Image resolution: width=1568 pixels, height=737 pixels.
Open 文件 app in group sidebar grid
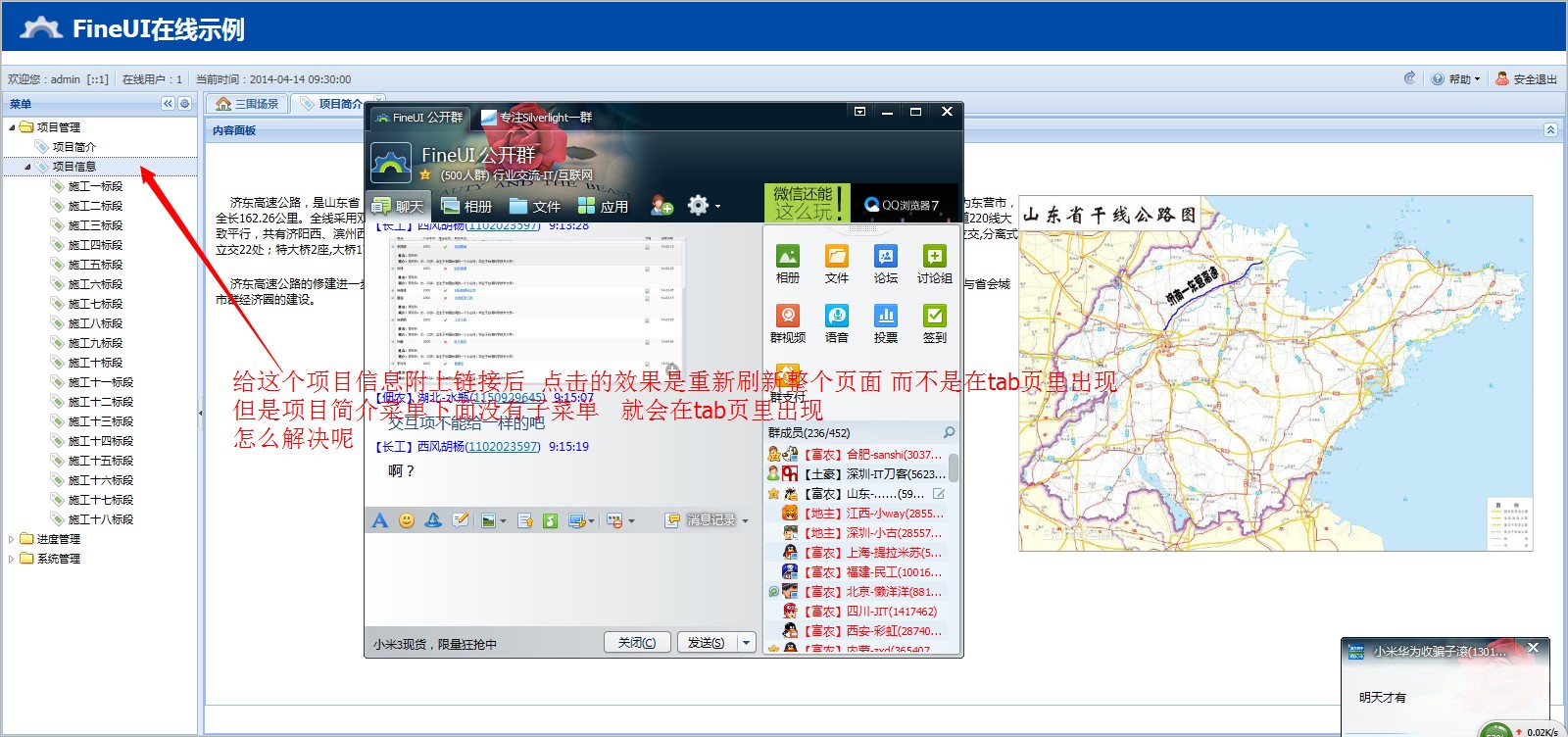tap(837, 265)
